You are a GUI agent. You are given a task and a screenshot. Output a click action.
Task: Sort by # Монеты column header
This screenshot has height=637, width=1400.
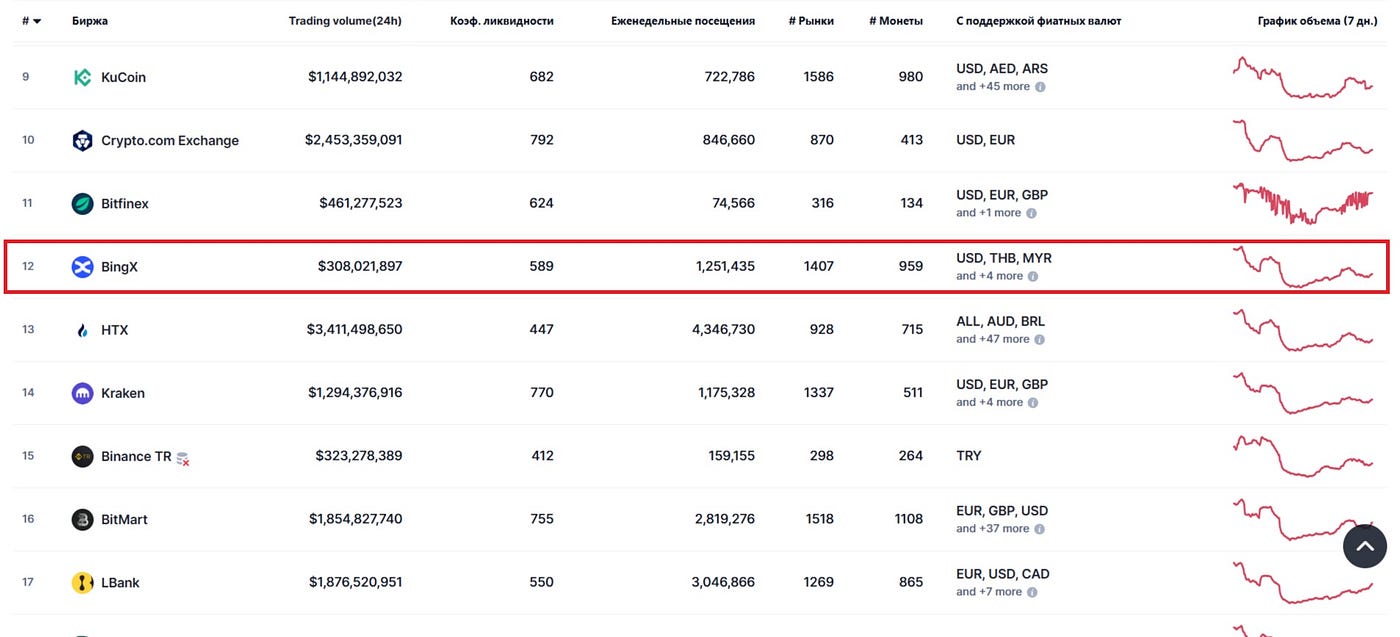(896, 21)
